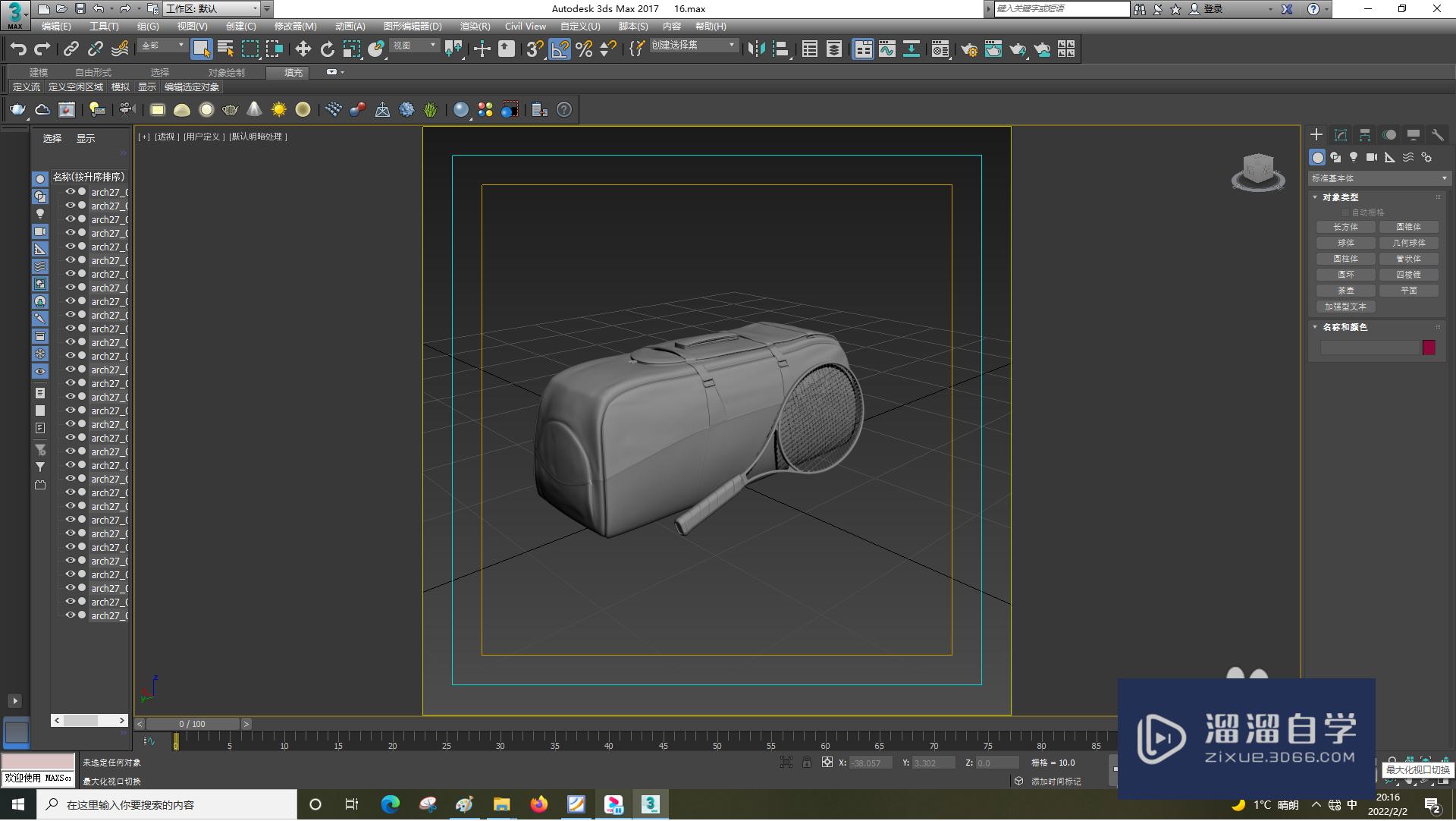Open the Layer Explorer icon
Viewport: 1456px width, 821px height.
click(x=834, y=49)
